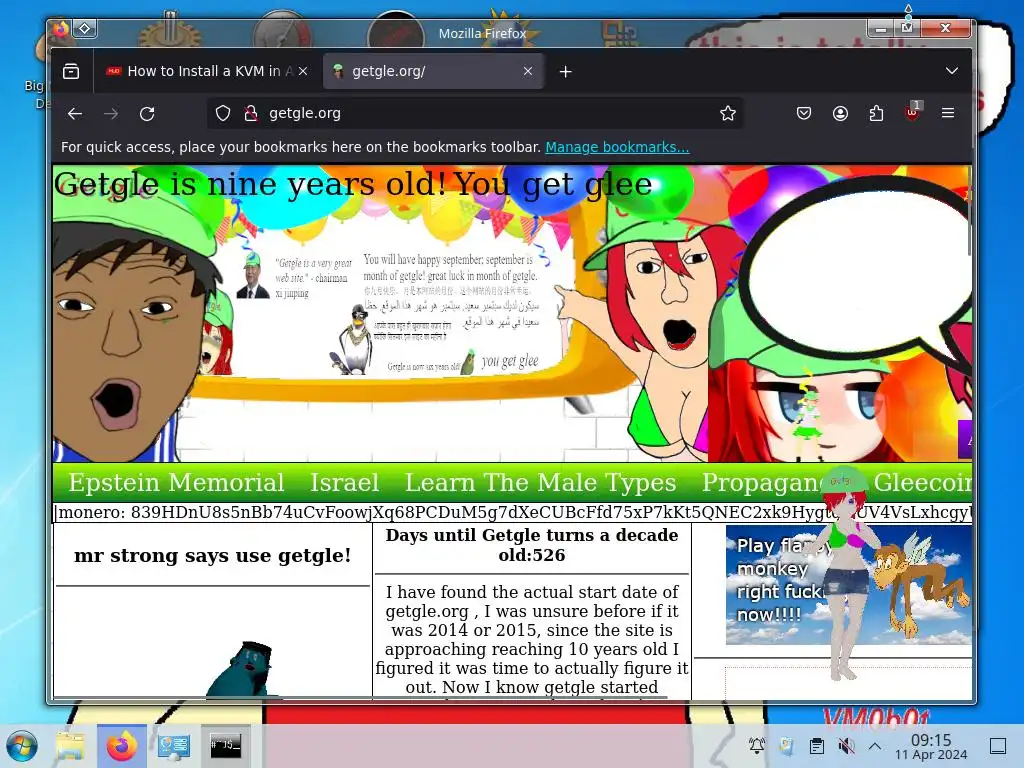Bookmark this page with star icon
The image size is (1024, 768).
click(728, 114)
